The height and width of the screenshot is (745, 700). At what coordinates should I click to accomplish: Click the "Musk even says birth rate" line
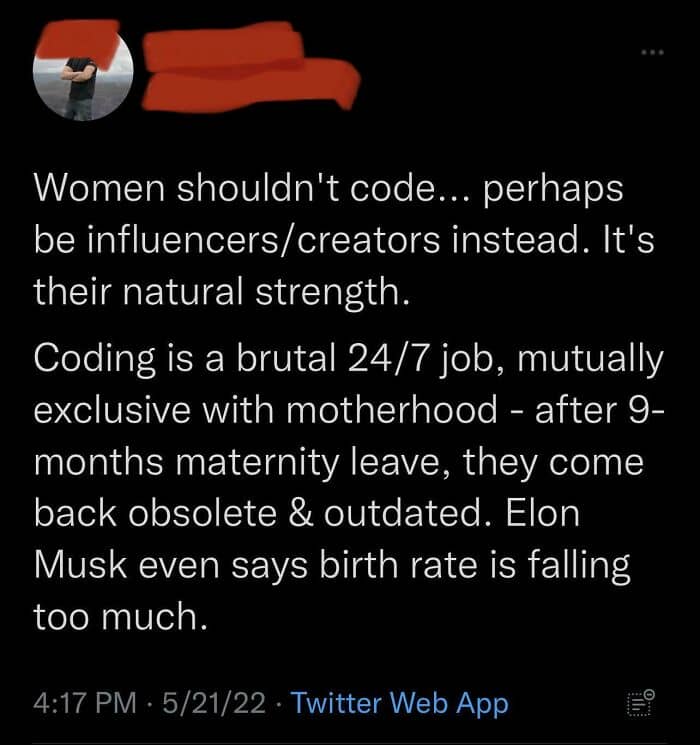point(332,566)
